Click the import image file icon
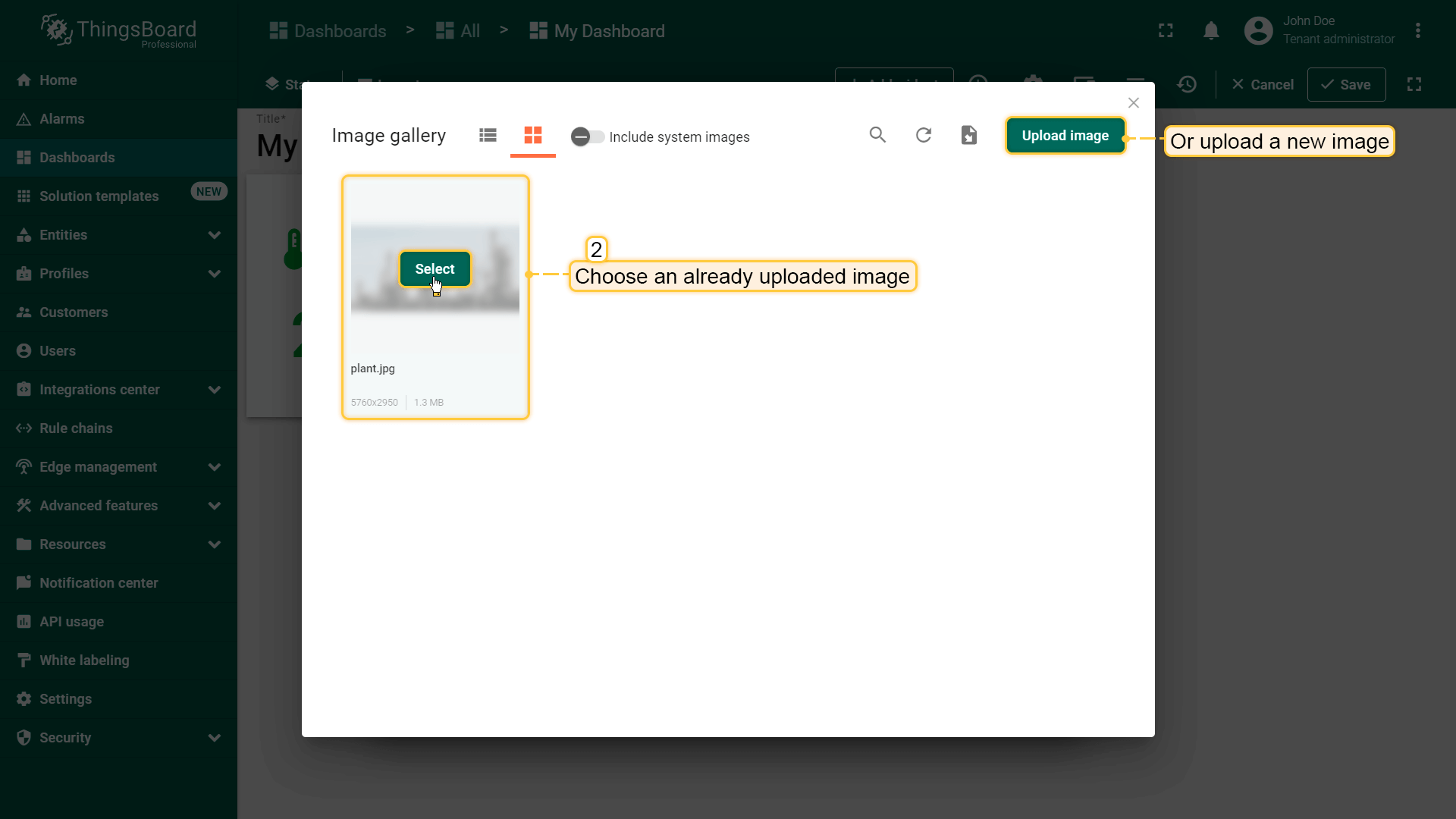Screen dimensions: 1456x819 [968, 135]
